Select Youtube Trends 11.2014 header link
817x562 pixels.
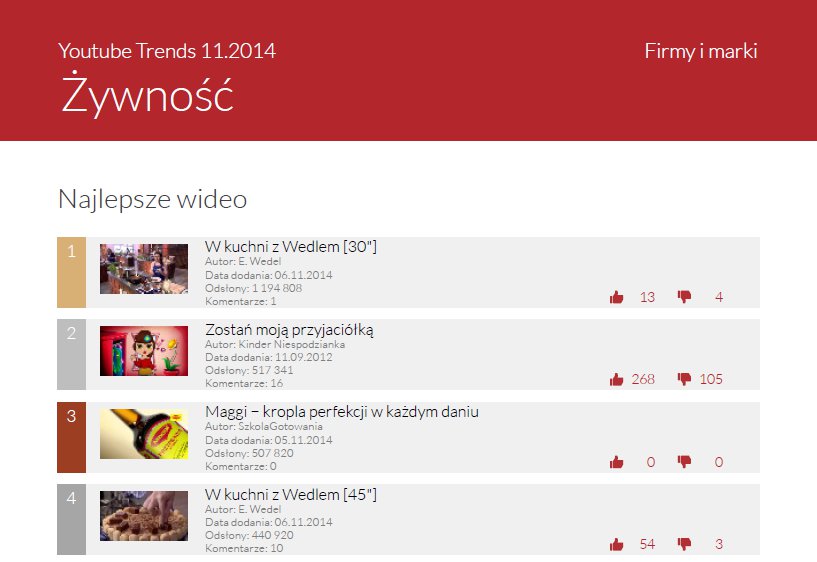tap(167, 51)
